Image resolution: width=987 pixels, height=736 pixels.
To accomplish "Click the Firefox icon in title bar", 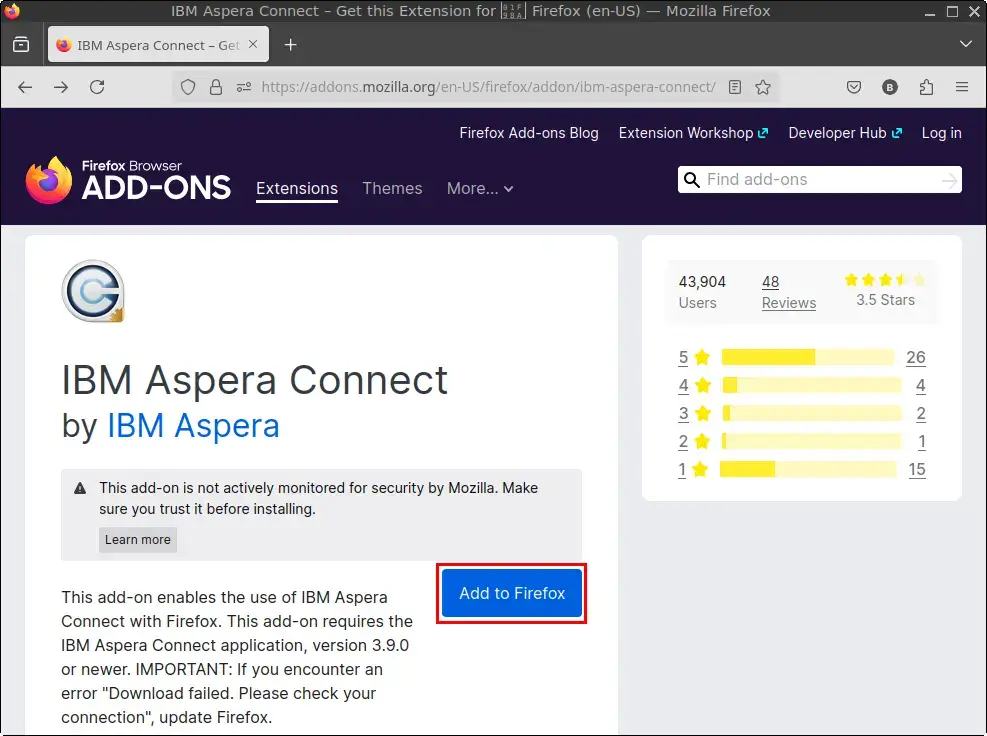I will point(11,11).
